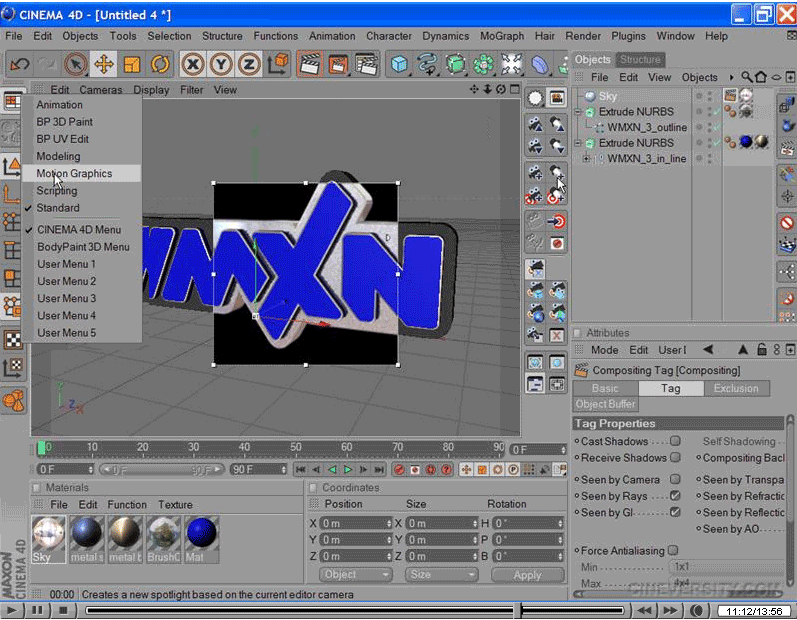Toggle the attributes lock icon

coord(761,350)
